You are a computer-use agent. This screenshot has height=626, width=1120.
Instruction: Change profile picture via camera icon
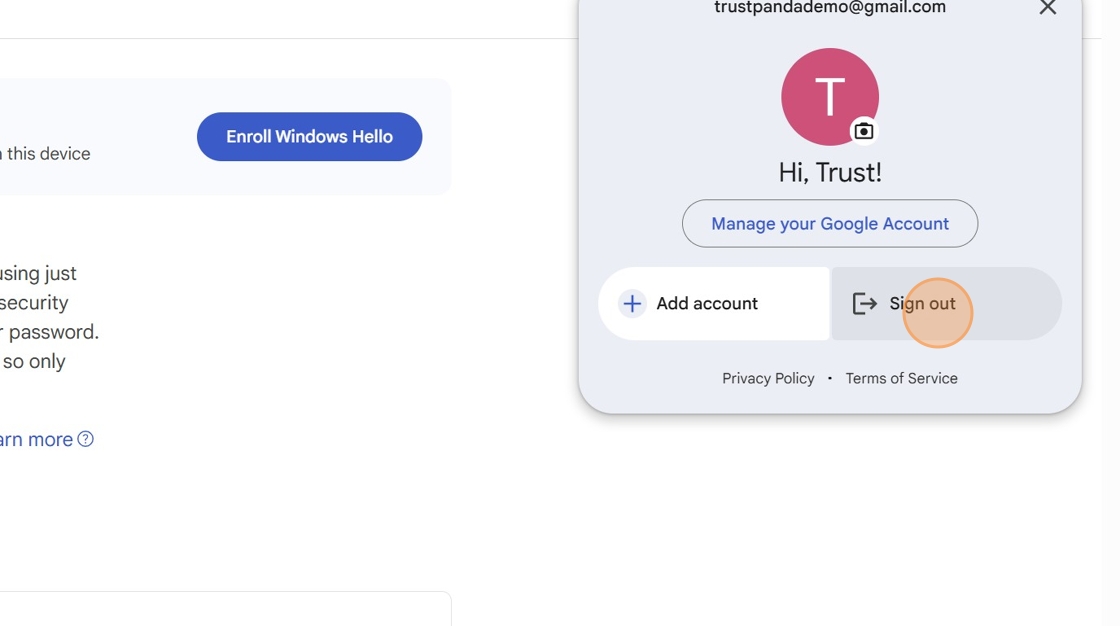864,131
